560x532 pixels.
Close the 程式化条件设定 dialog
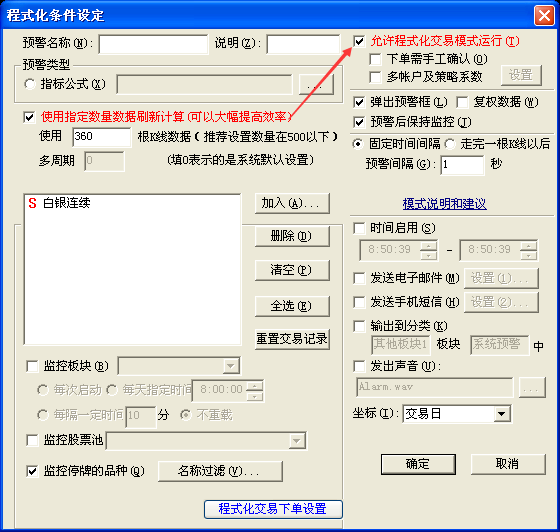[544, 16]
